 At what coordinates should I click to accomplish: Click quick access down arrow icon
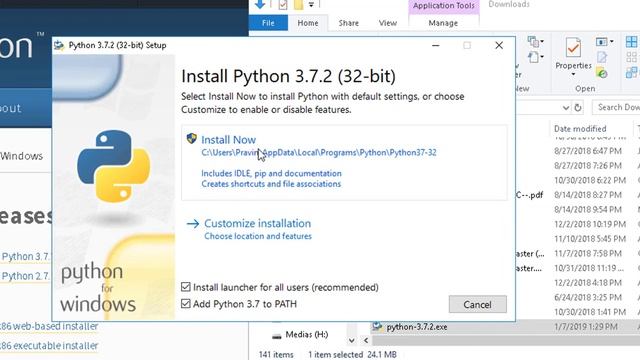[260, 4]
